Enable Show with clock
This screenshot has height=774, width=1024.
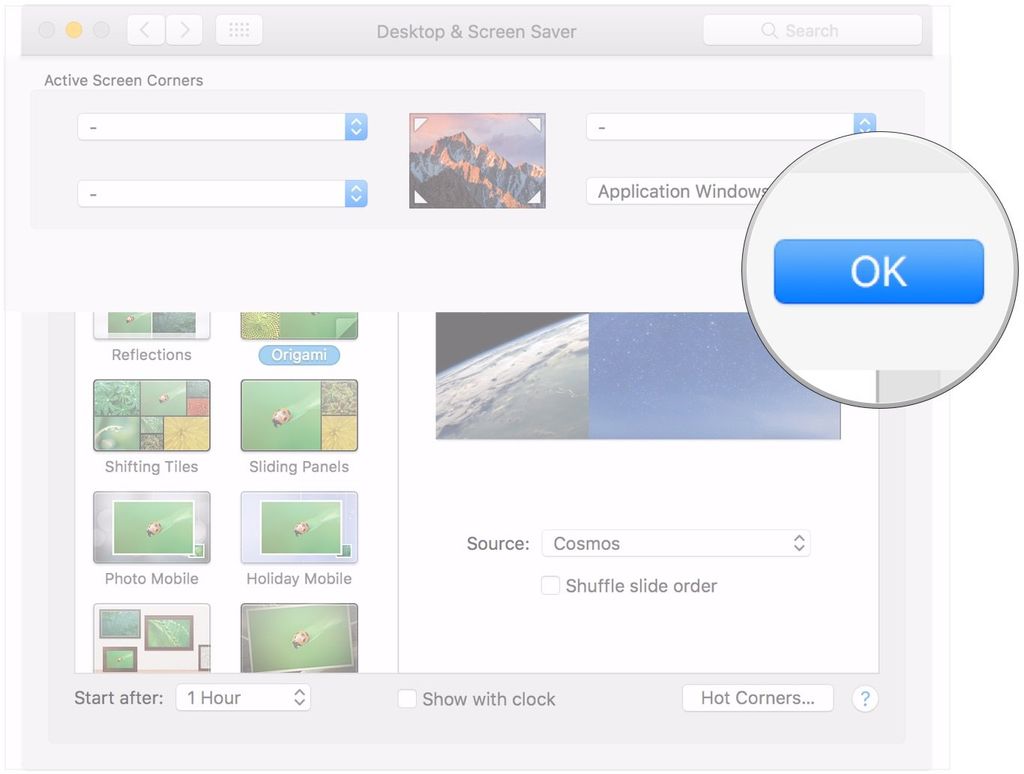pyautogui.click(x=407, y=699)
